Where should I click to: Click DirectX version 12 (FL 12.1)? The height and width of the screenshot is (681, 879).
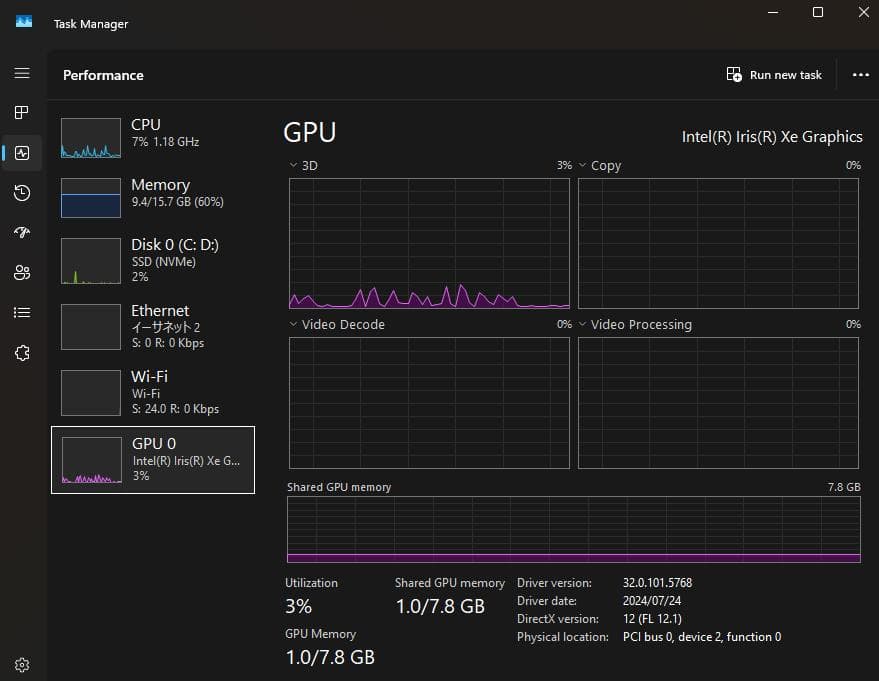coord(652,619)
